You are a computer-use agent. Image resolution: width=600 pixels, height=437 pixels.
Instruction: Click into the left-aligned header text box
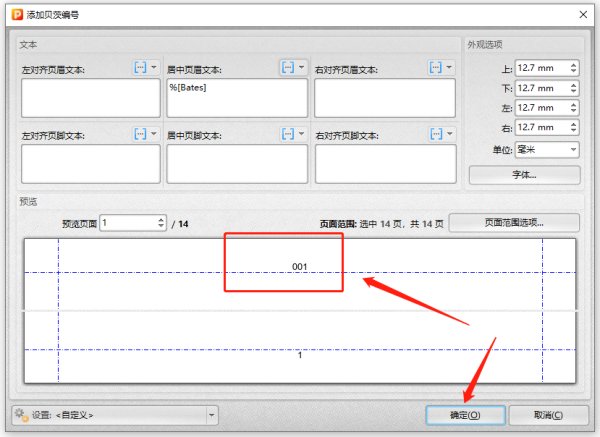click(91, 98)
